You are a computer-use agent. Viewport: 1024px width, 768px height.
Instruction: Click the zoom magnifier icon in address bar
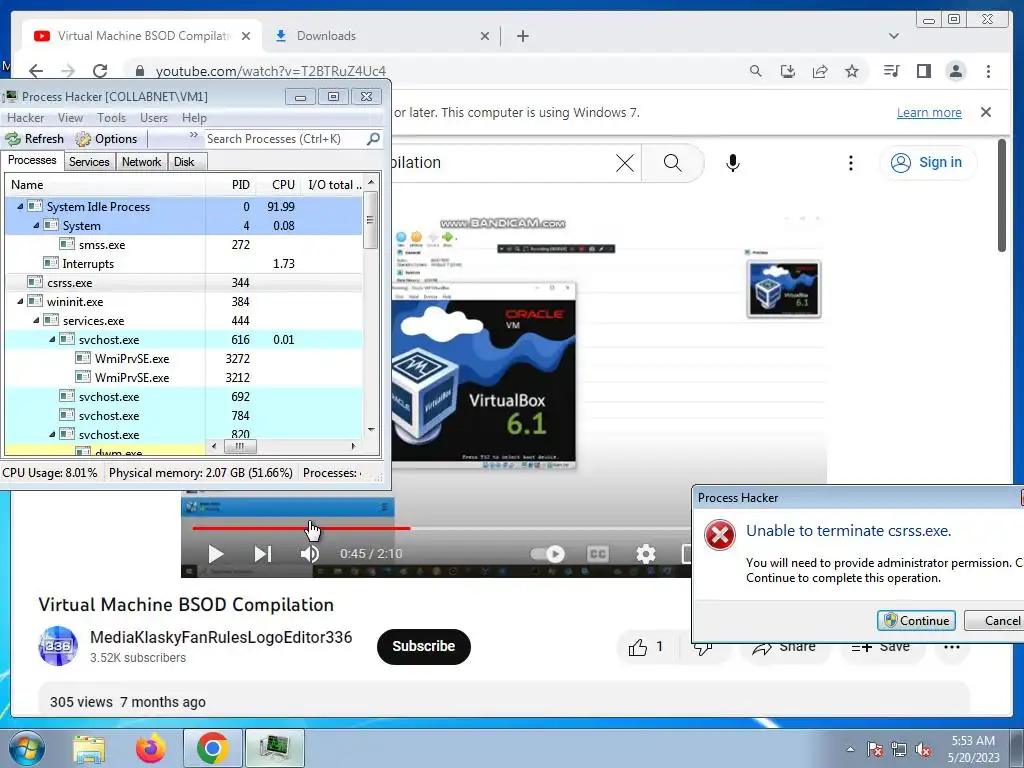click(756, 71)
